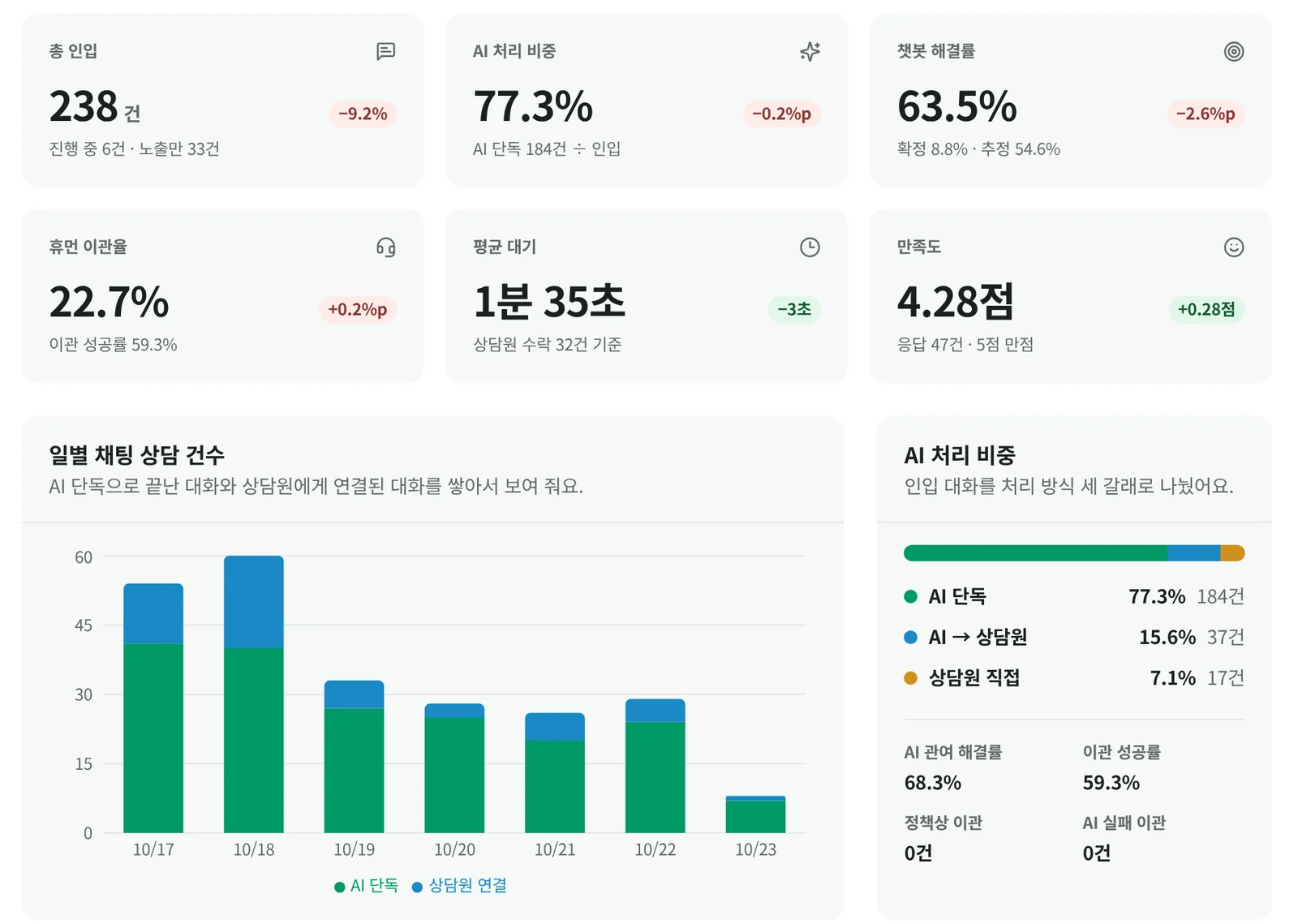
Task: Click the 68.3% AI 관여 해결률 value
Action: (x=933, y=783)
